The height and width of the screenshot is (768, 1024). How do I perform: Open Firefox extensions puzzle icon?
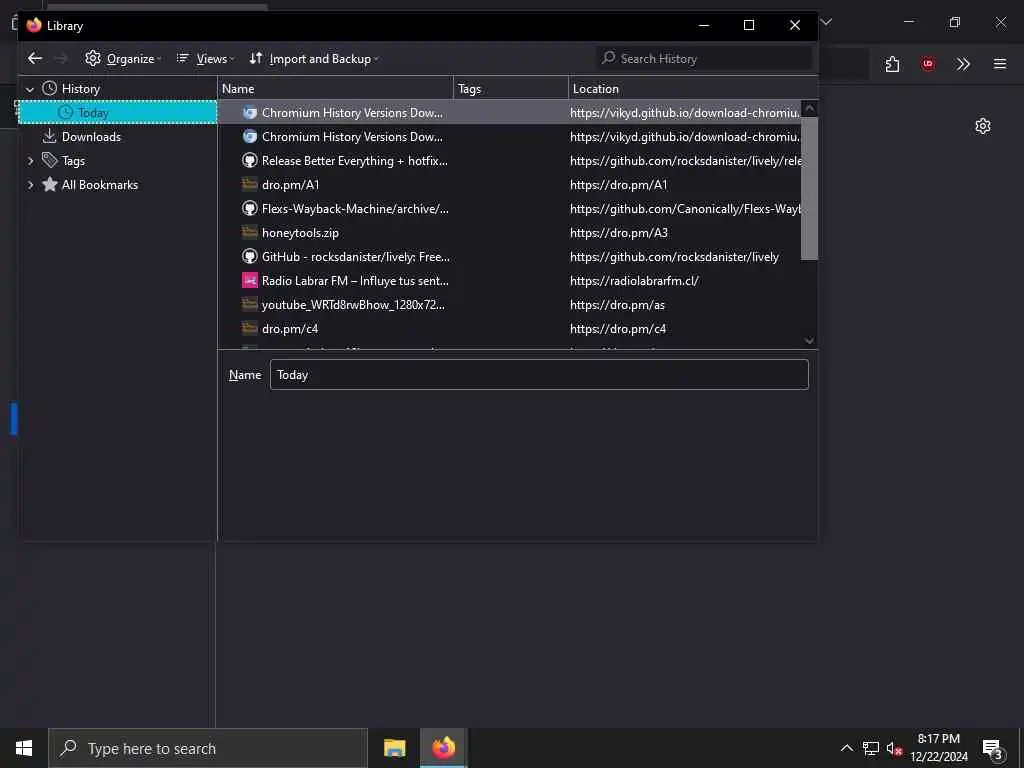[892, 64]
